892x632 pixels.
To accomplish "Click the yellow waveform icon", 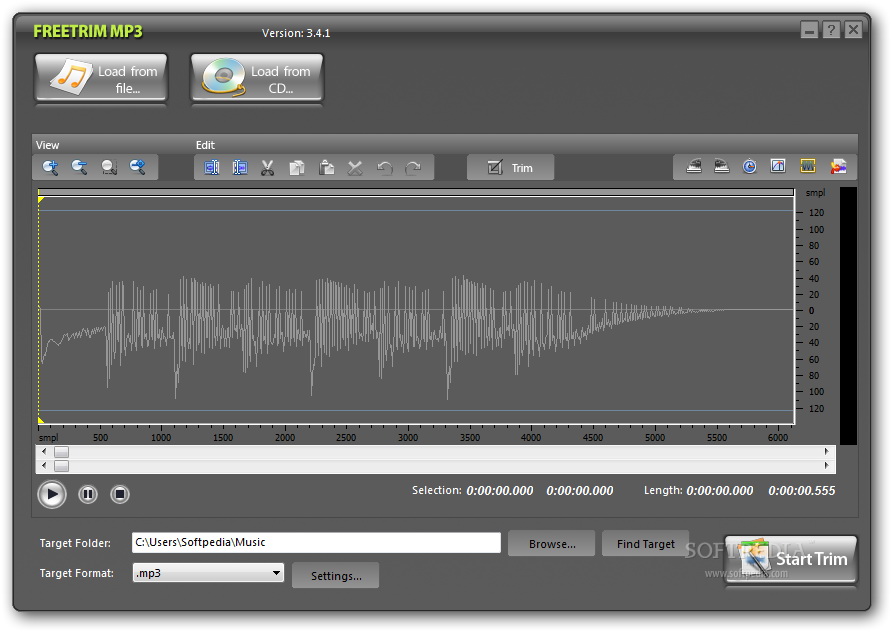I will 808,167.
